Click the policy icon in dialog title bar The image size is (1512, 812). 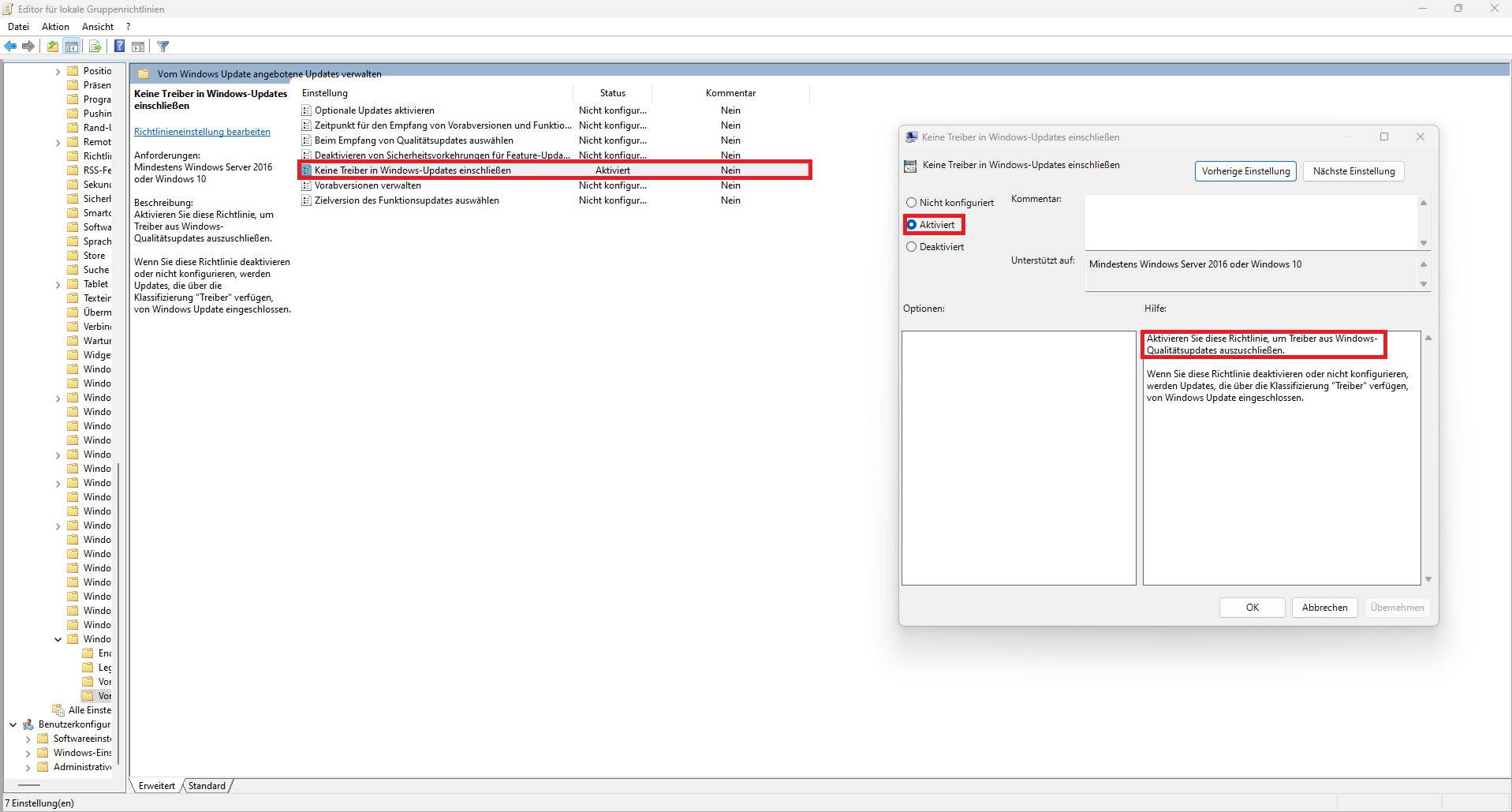point(912,137)
